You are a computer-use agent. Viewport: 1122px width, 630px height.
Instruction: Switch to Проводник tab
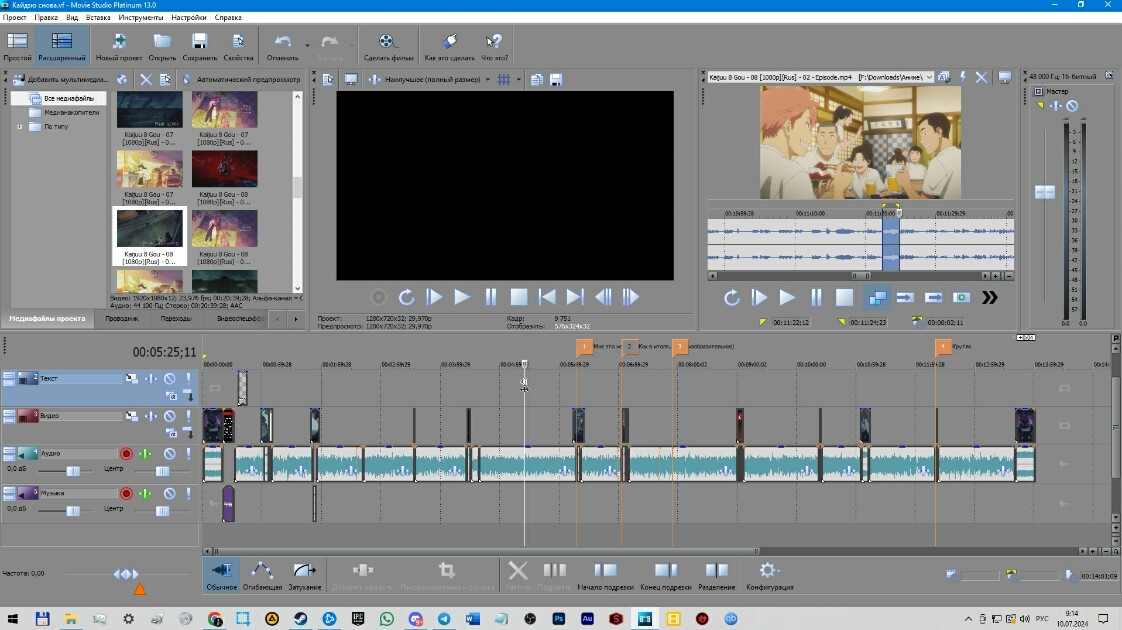(122, 319)
